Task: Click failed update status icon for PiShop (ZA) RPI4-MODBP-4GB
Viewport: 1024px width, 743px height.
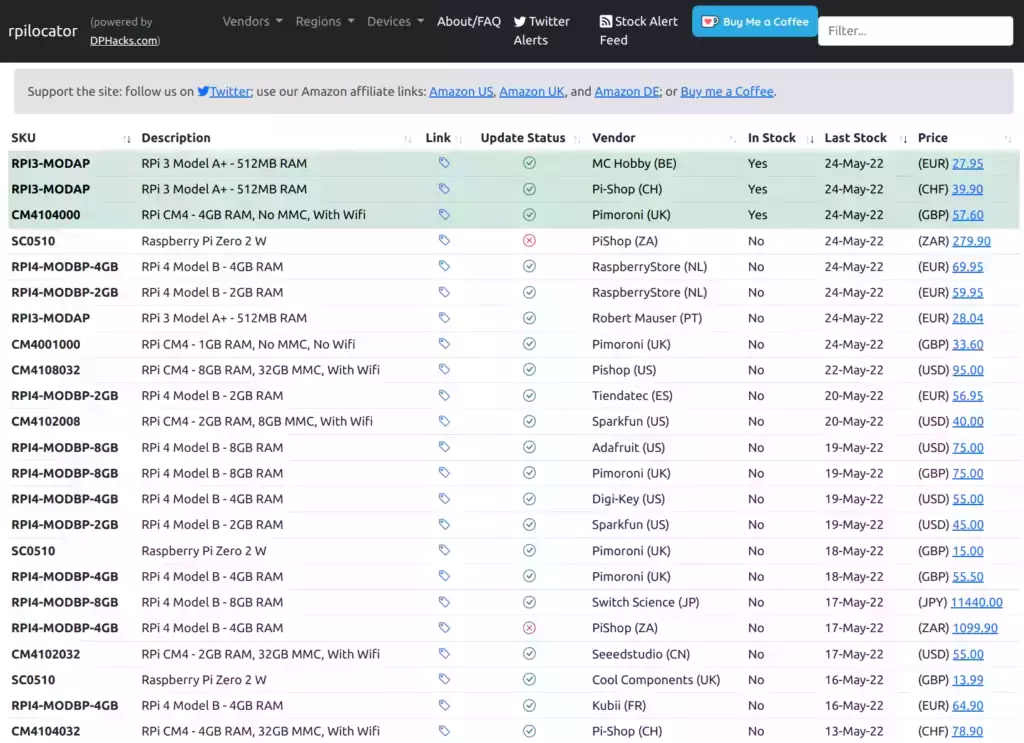Action: click(530, 627)
